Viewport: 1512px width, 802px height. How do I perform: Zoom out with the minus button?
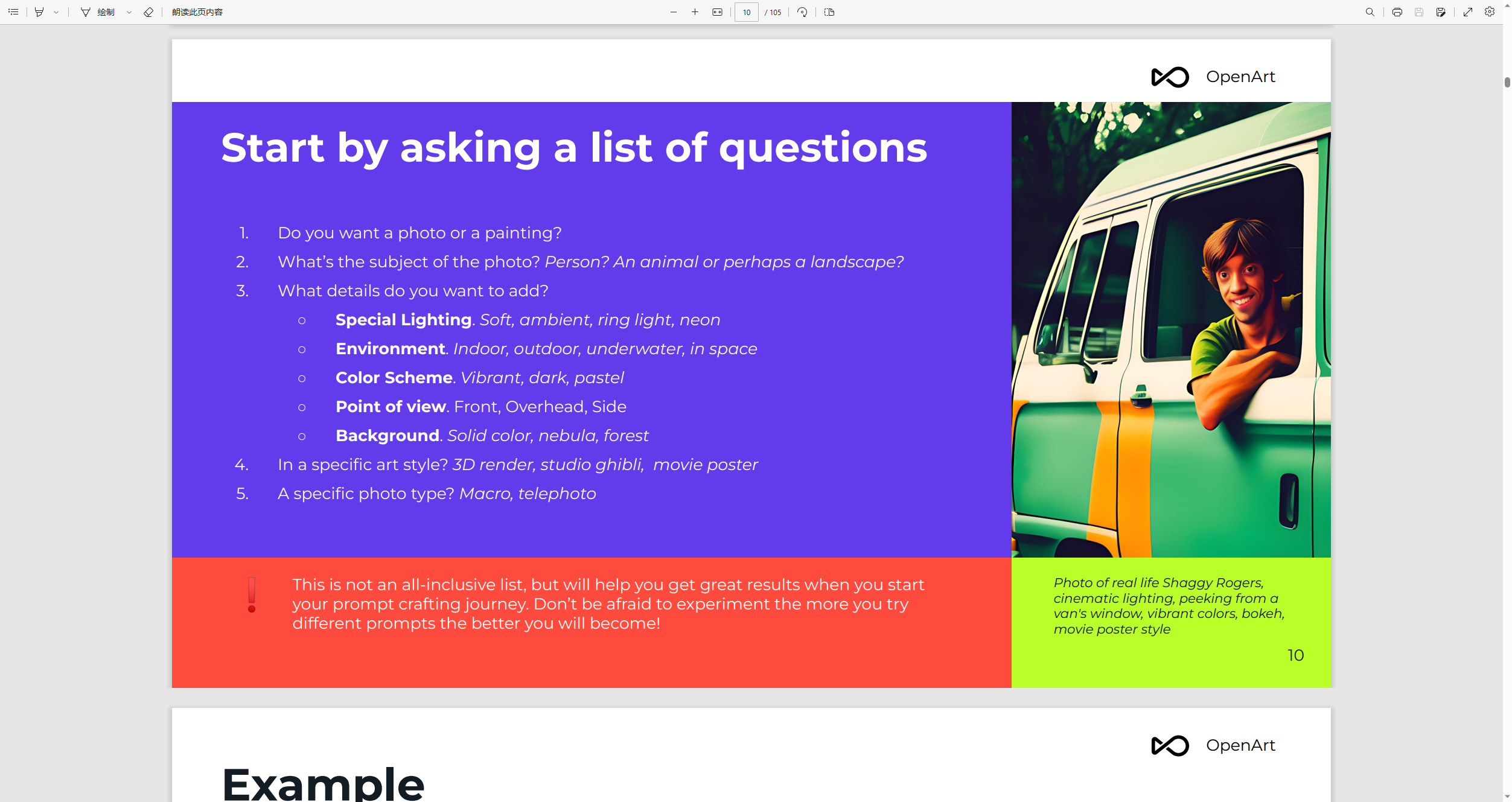(x=674, y=12)
